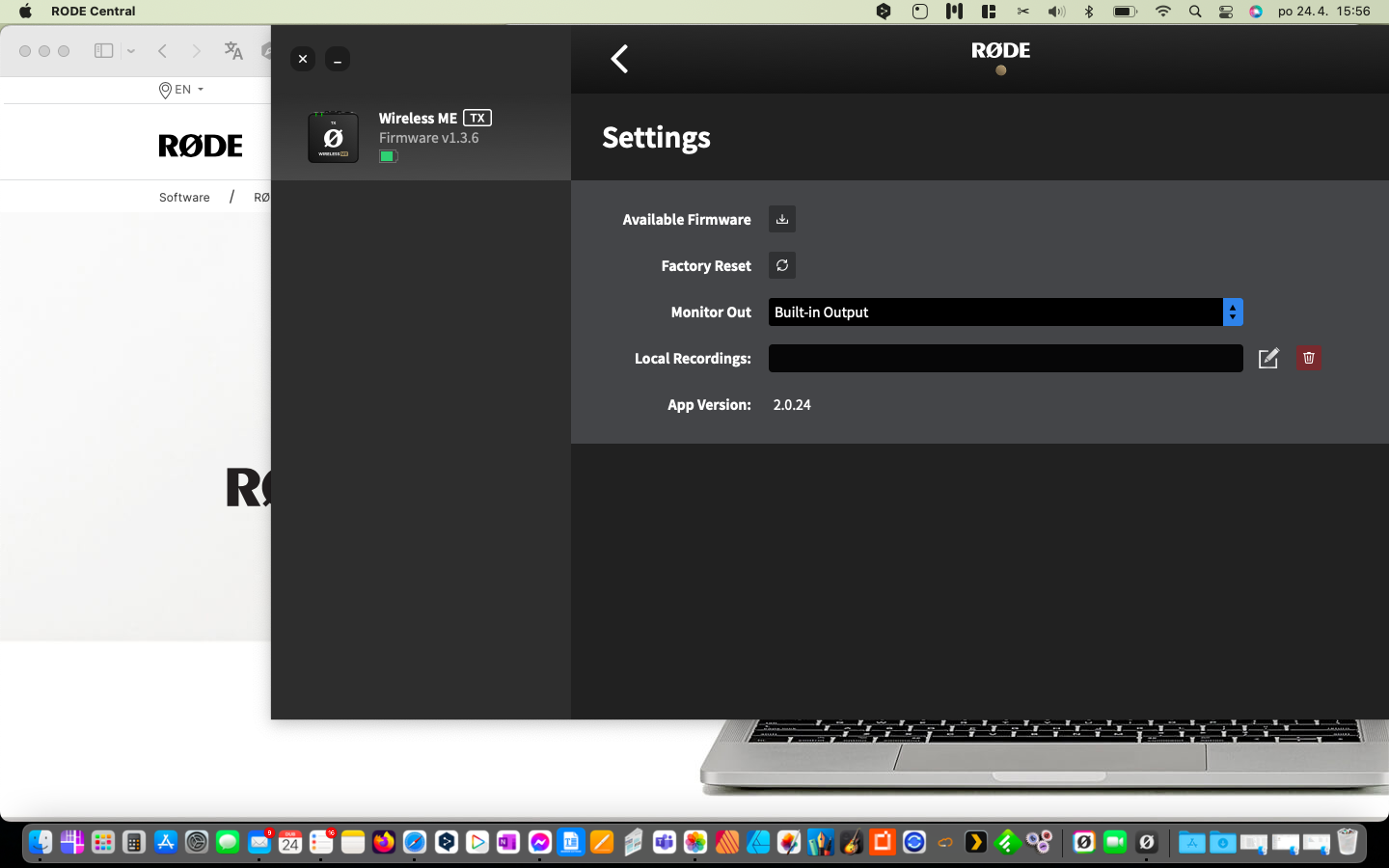Open Firefox from the Dock
Image resolution: width=1389 pixels, height=868 pixels.
(x=384, y=842)
